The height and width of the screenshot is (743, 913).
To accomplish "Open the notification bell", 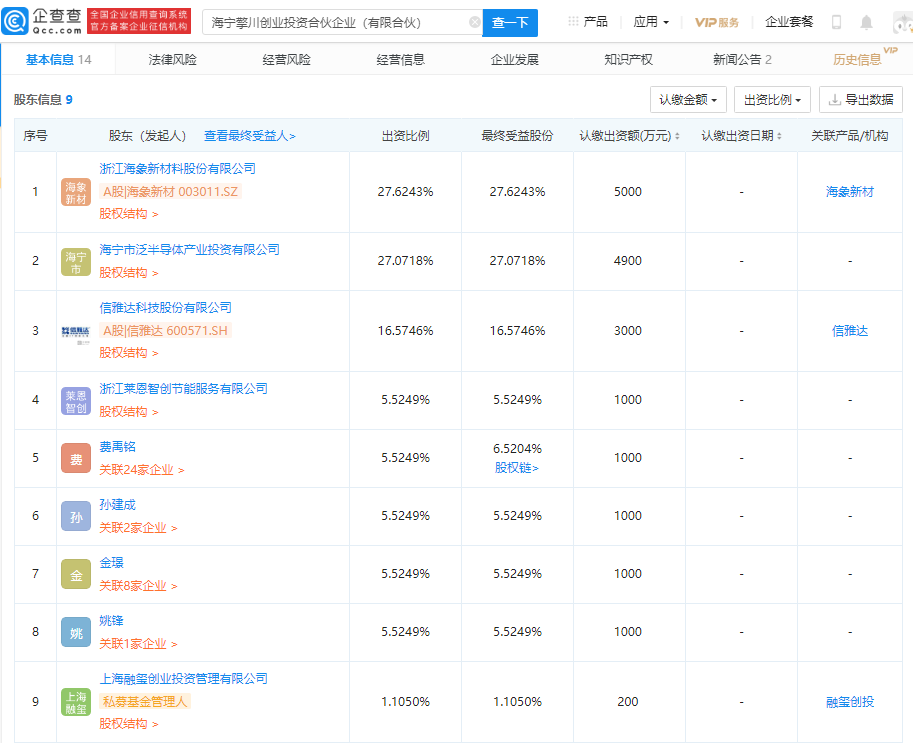I will tap(866, 22).
